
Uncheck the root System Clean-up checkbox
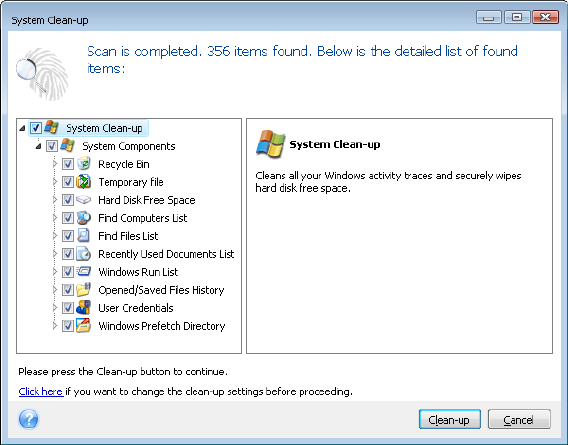point(36,128)
